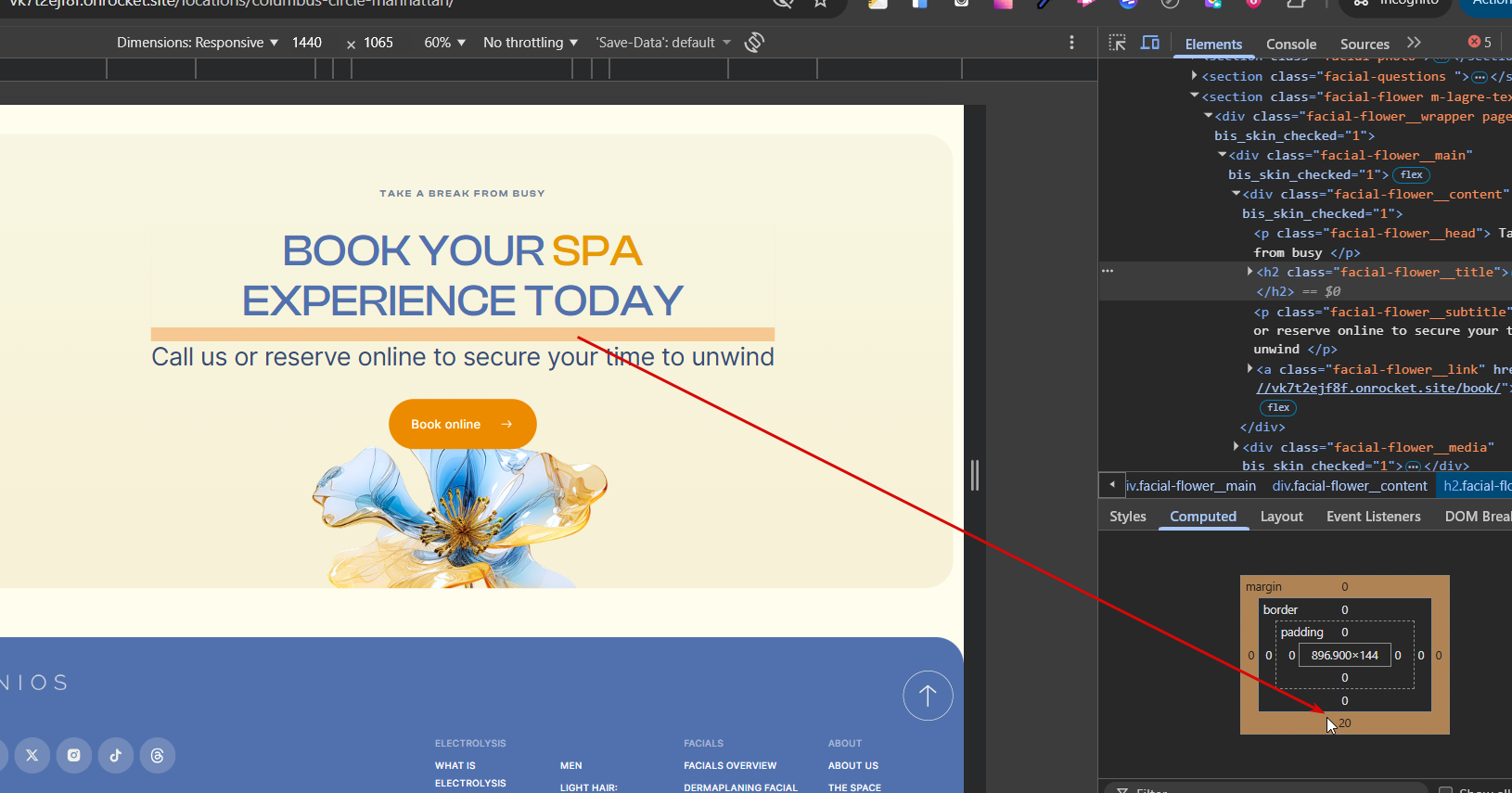Open the Threads social icon
Viewport: 1512px width, 793px height.
158,755
